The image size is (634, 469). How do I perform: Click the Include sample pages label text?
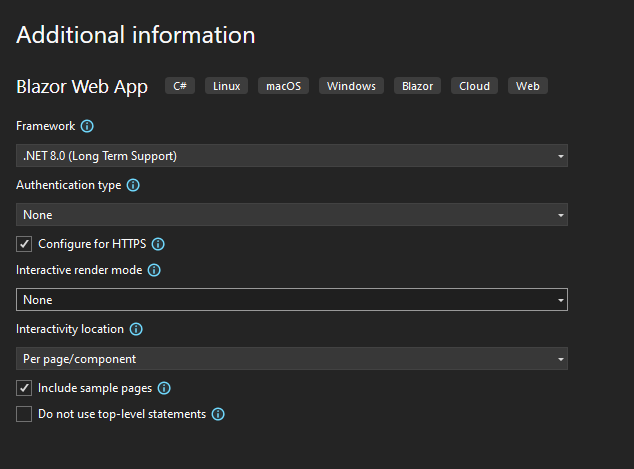point(95,388)
